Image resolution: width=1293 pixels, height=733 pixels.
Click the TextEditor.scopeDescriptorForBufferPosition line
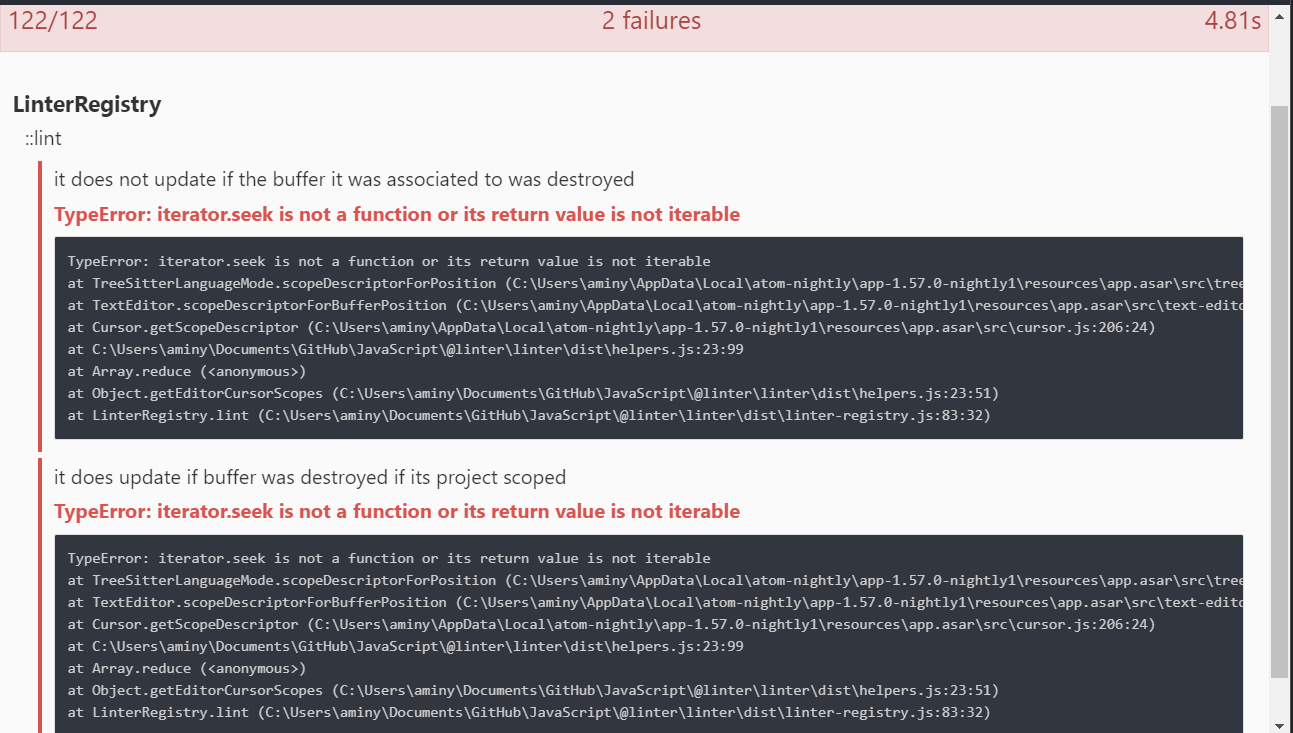coord(400,305)
